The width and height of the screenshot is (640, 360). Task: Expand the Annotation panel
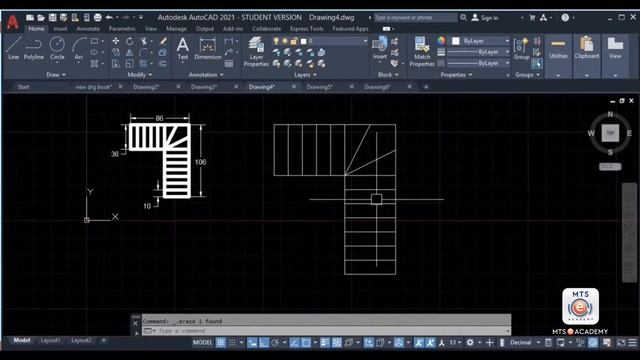pos(206,75)
